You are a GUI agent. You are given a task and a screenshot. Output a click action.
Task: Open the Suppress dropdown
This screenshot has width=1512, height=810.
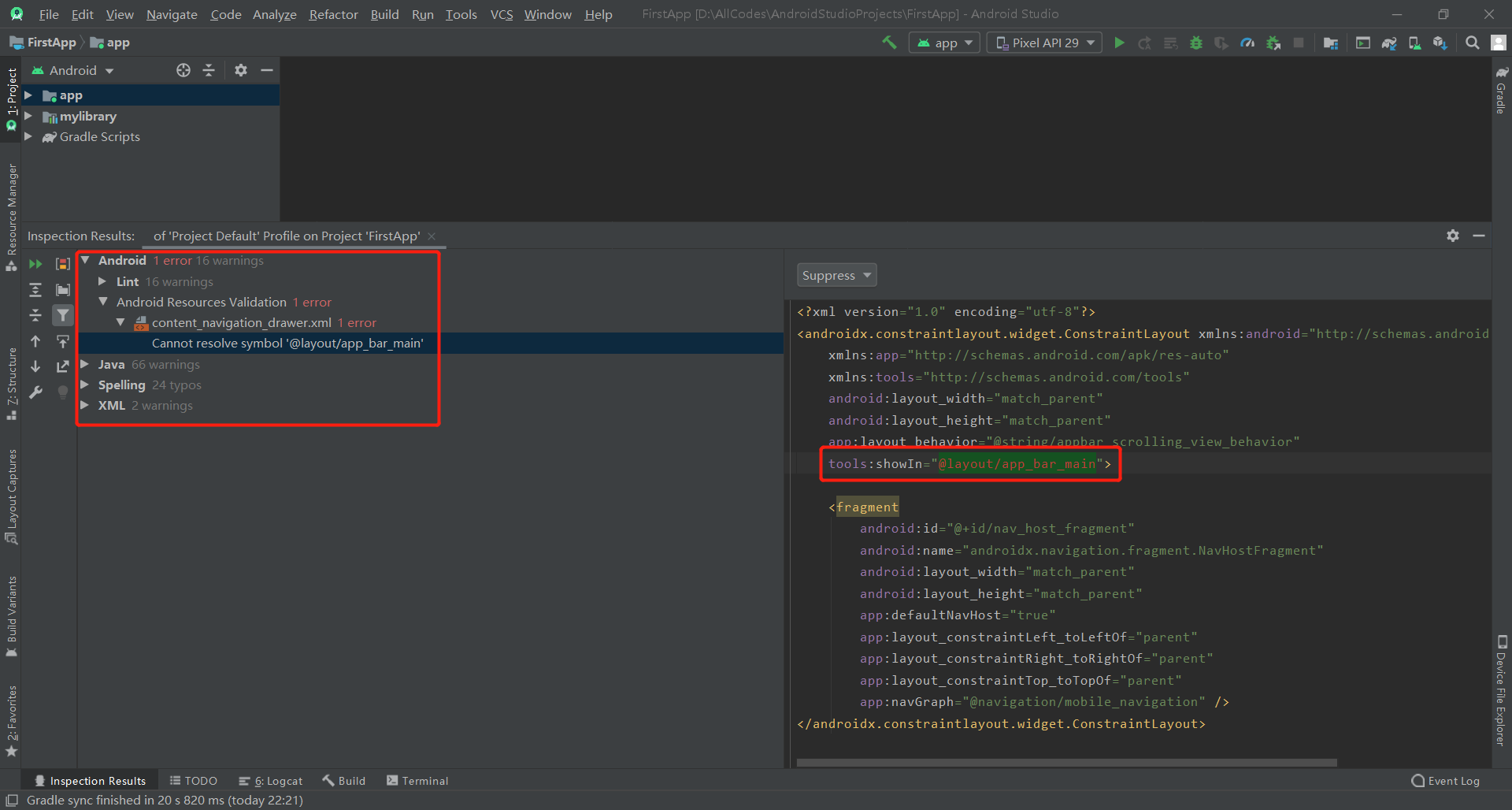836,275
